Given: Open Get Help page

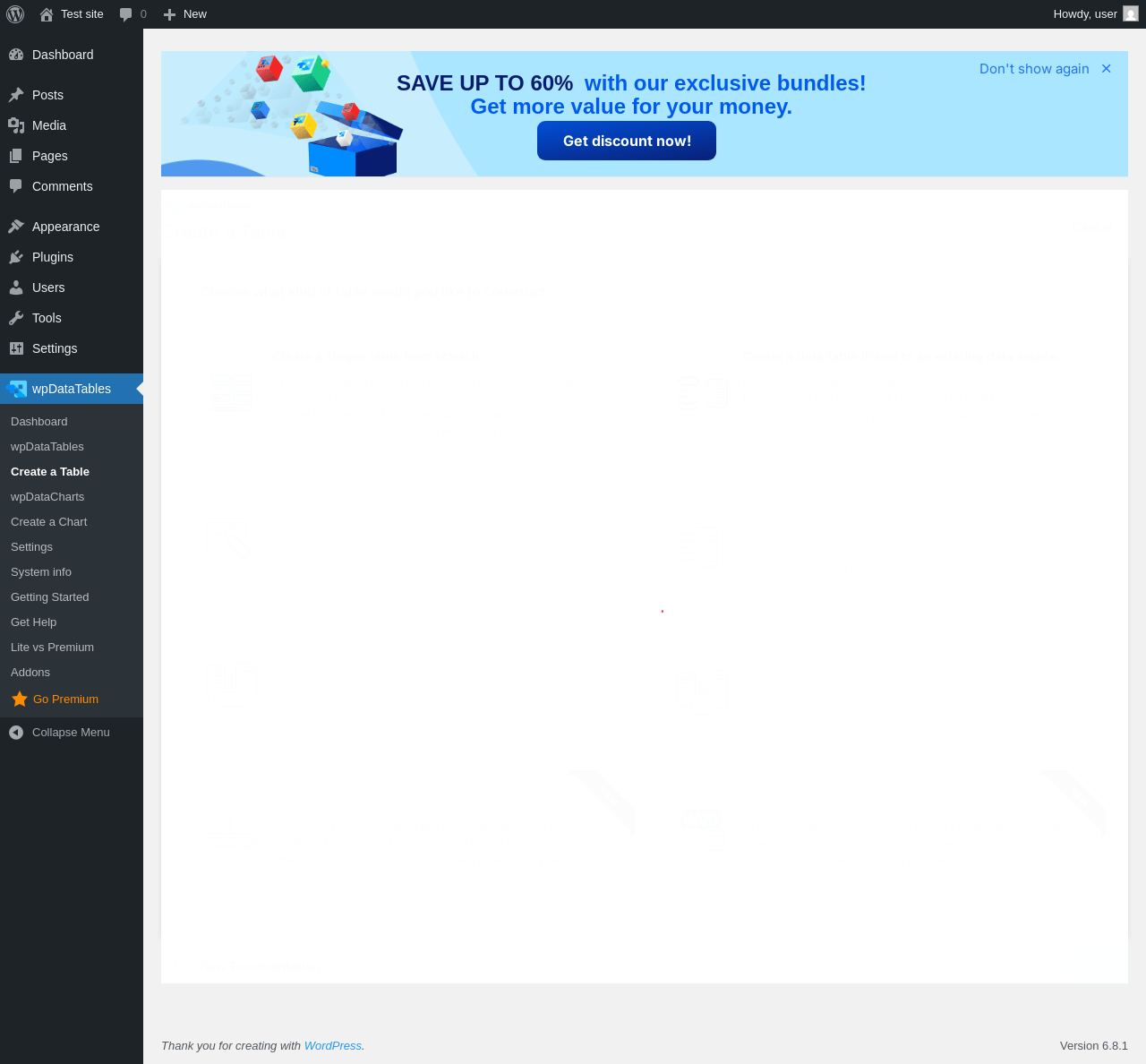Looking at the screenshot, I should point(34,622).
